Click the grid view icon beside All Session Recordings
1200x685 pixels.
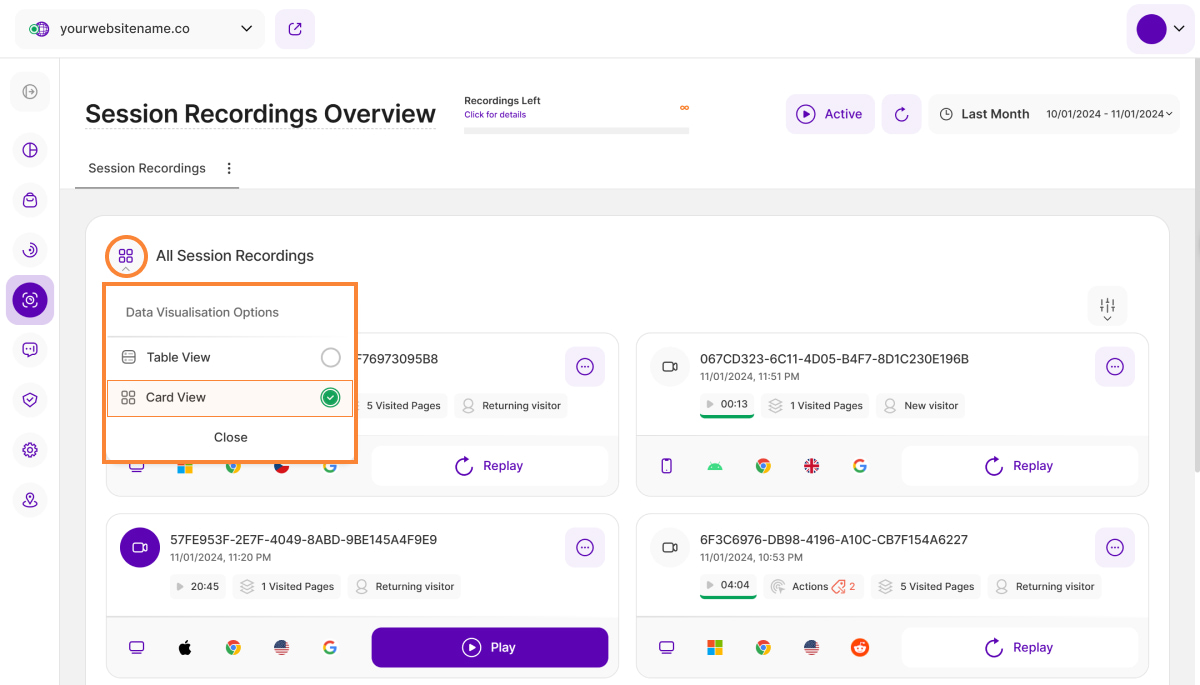click(126, 256)
